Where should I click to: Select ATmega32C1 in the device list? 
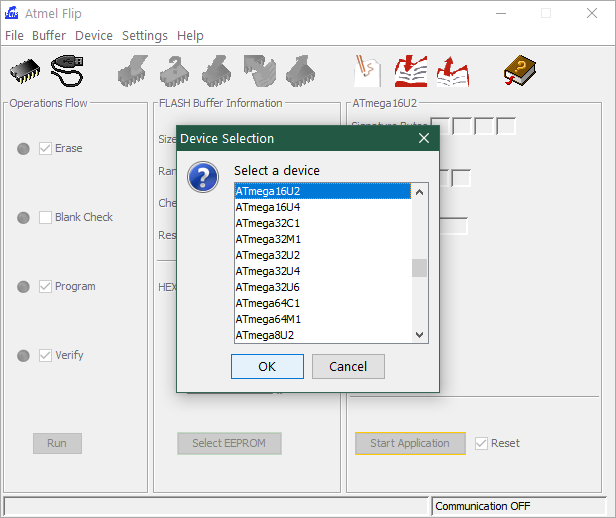click(323, 223)
